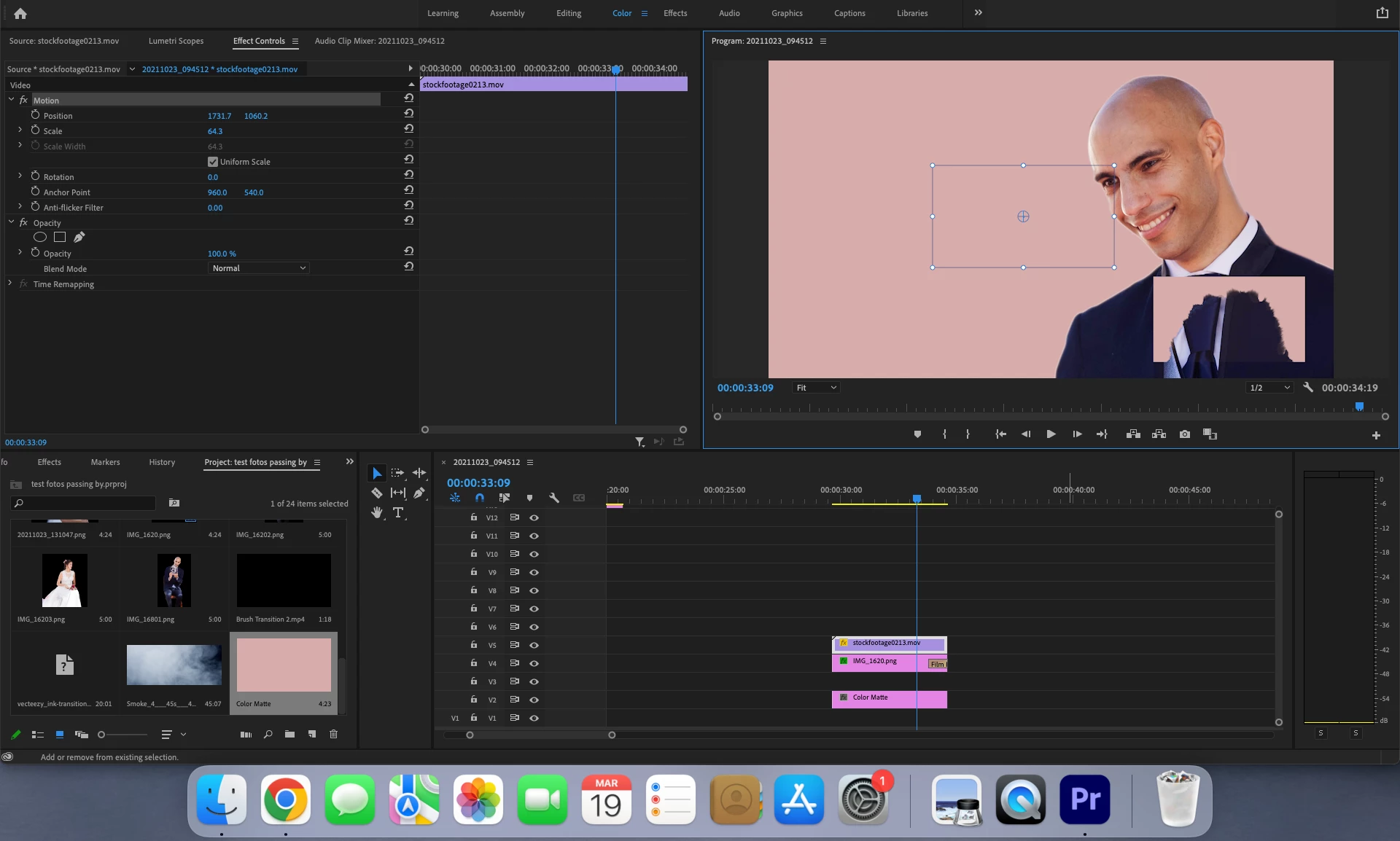Hide track V5 using eye icon
The height and width of the screenshot is (841, 1400).
[x=534, y=645]
